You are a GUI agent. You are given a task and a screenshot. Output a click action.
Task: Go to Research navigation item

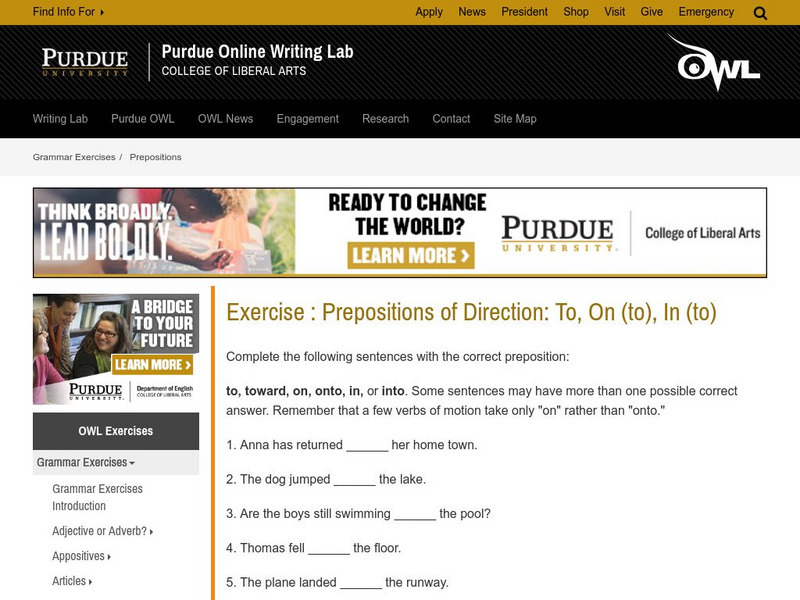click(385, 119)
